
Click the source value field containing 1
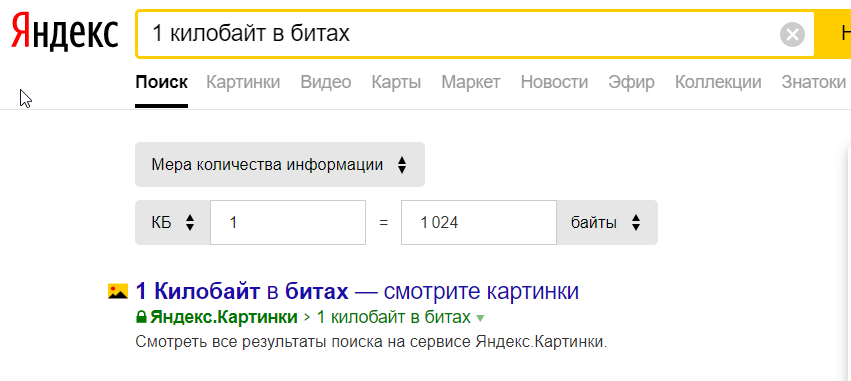point(288,223)
